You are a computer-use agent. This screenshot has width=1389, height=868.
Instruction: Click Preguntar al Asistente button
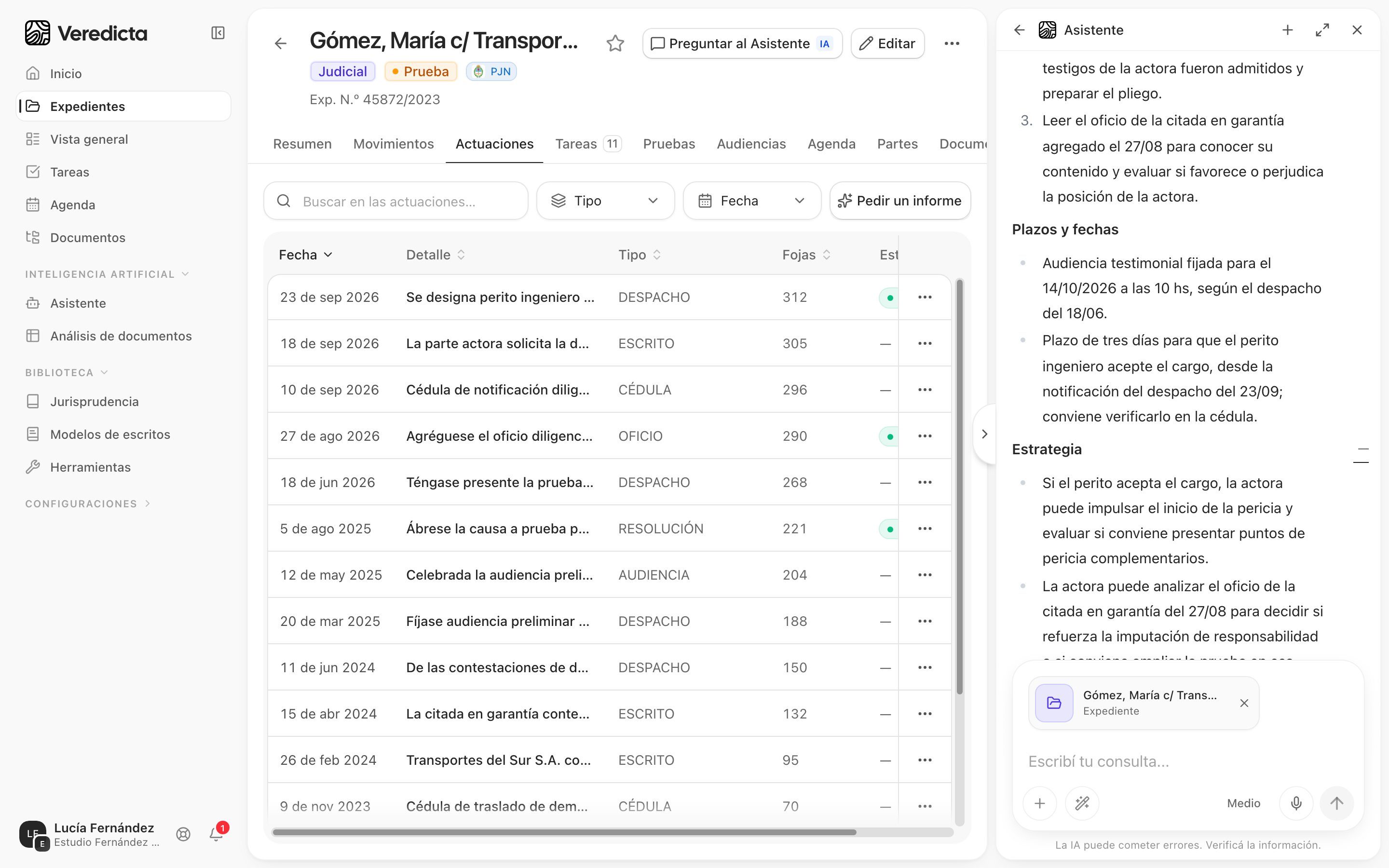pos(742,43)
